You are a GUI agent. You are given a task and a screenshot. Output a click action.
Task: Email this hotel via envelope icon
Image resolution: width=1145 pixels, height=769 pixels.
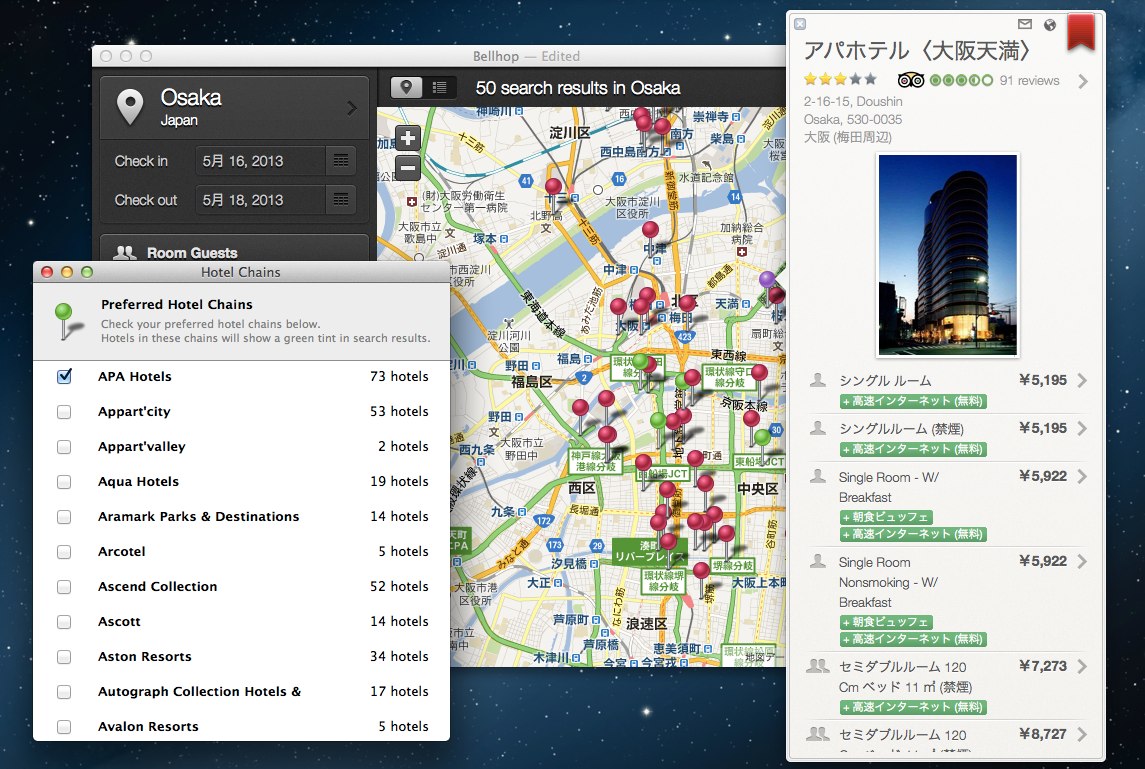1025,24
